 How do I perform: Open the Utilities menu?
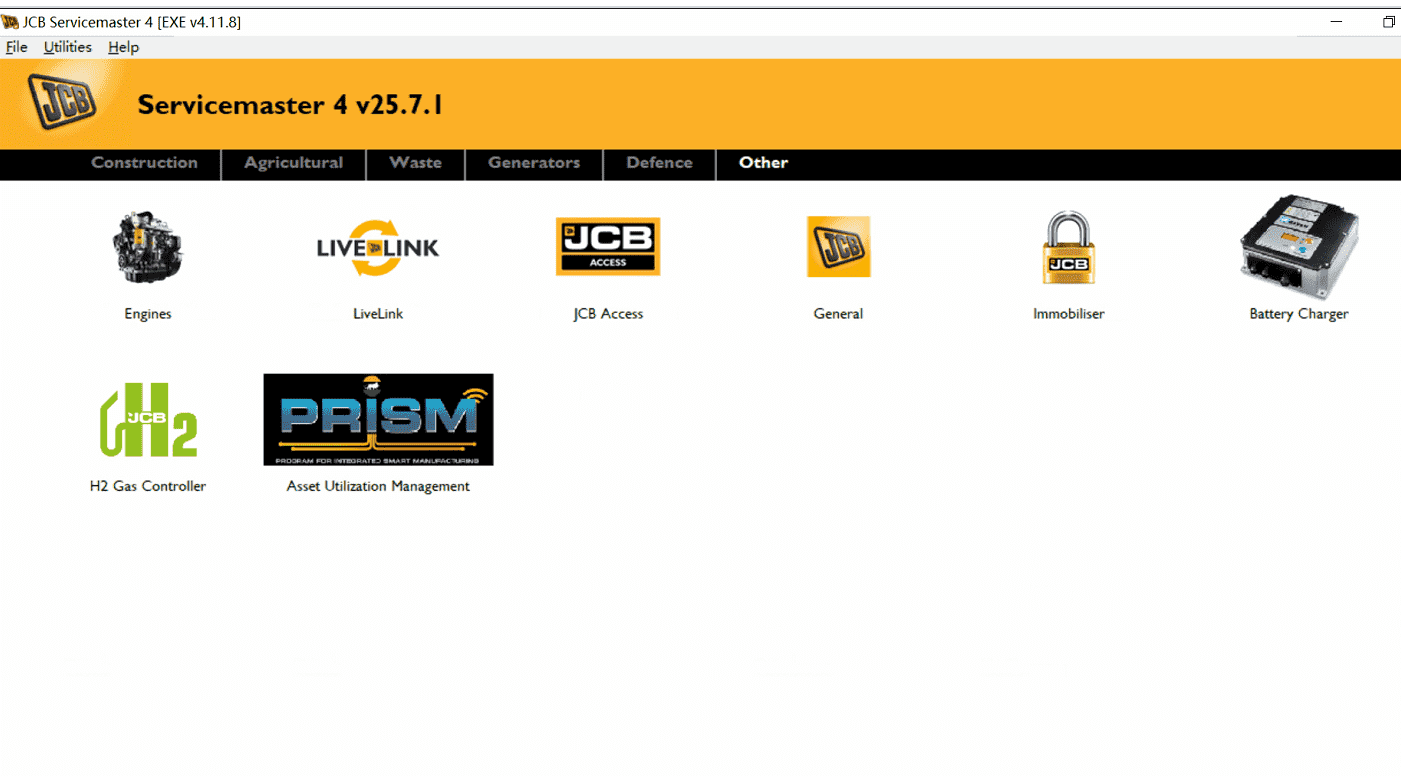pyautogui.click(x=67, y=47)
